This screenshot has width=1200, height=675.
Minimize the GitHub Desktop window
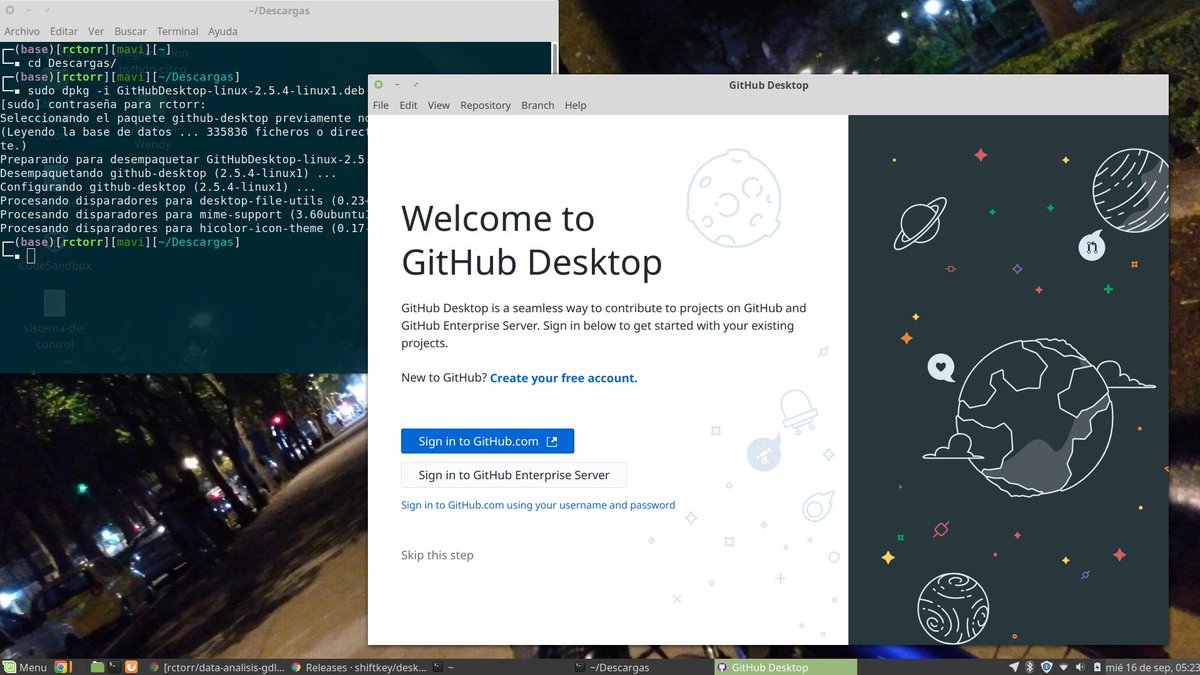tap(397, 85)
